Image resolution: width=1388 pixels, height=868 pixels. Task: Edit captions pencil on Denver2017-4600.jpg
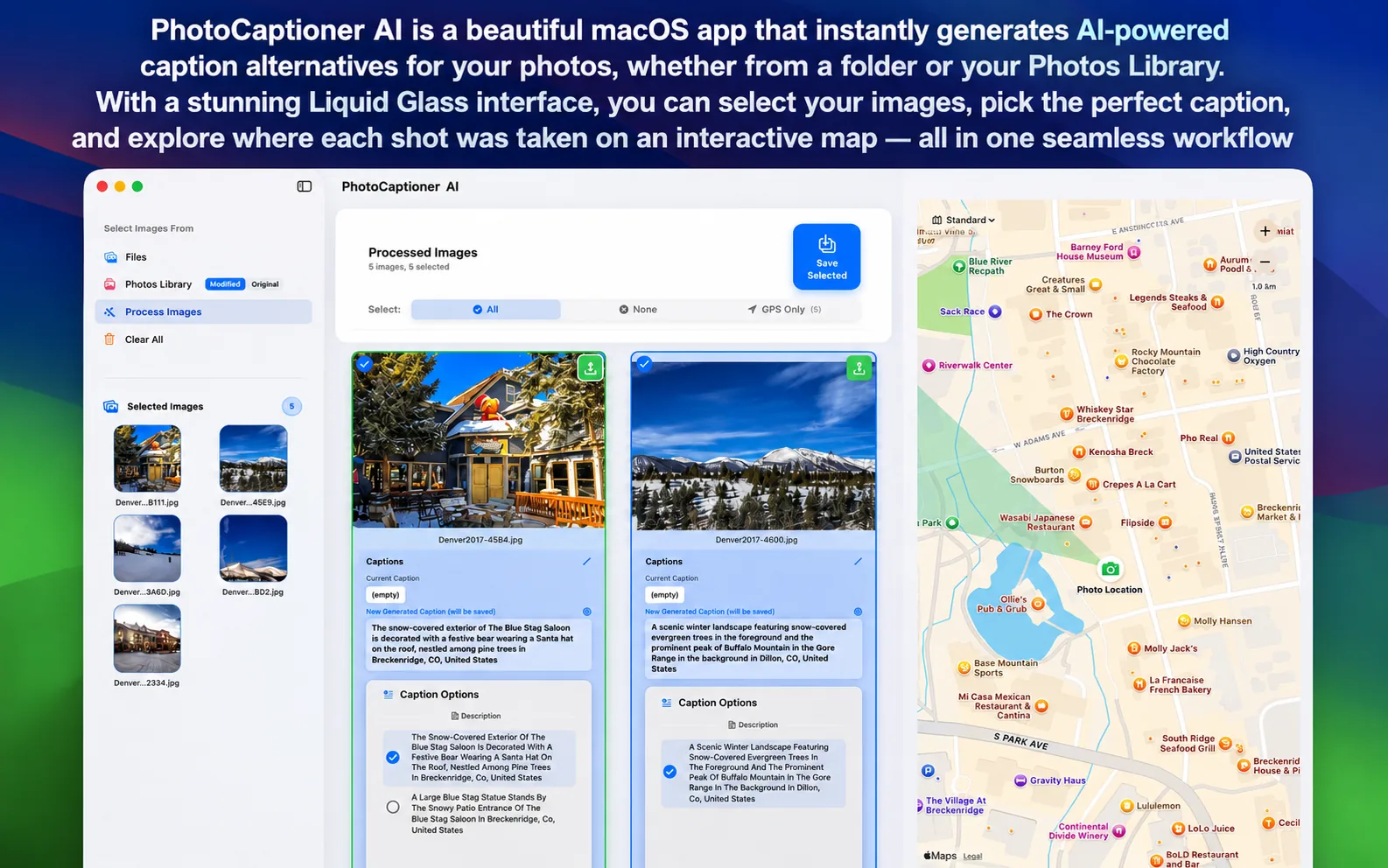[858, 562]
